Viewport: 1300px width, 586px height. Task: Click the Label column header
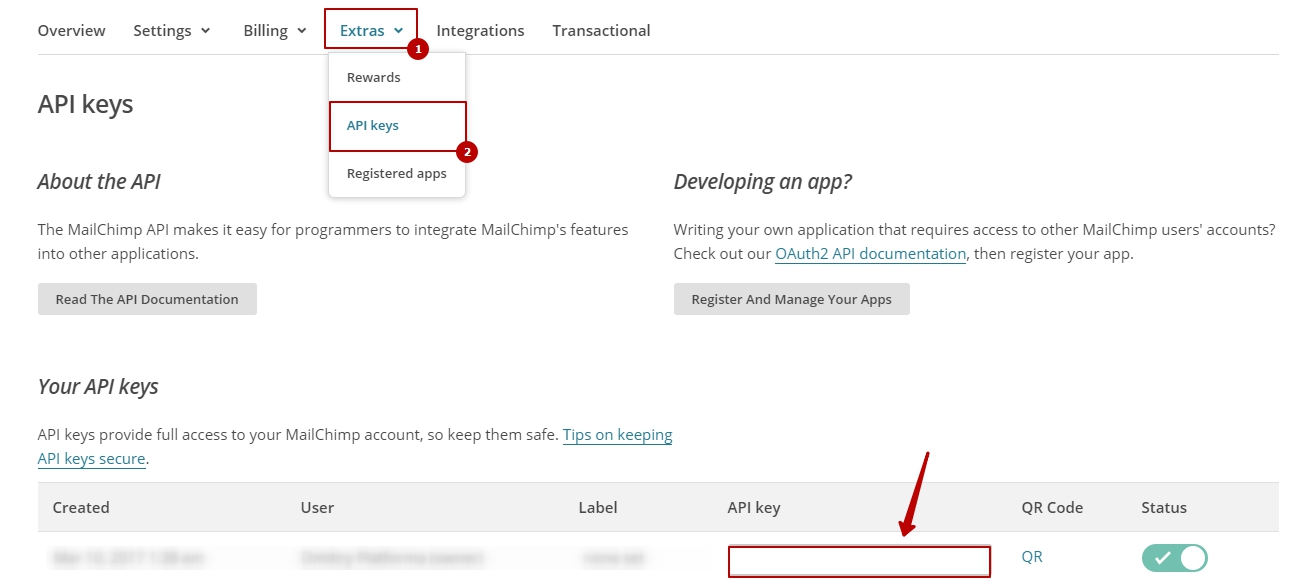click(x=598, y=507)
